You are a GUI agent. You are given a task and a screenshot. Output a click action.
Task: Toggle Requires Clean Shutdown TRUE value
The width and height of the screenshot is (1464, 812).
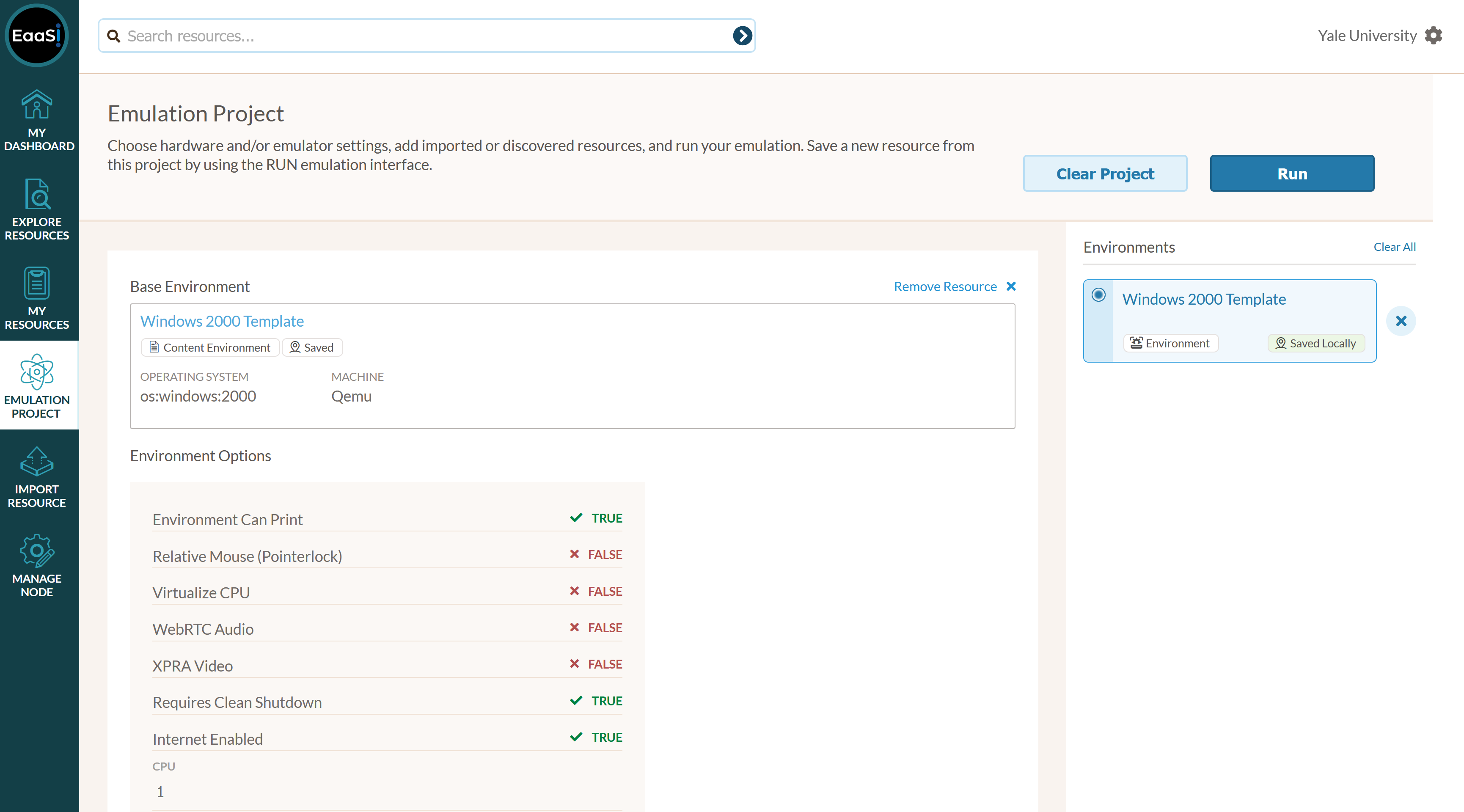pyautogui.click(x=596, y=701)
